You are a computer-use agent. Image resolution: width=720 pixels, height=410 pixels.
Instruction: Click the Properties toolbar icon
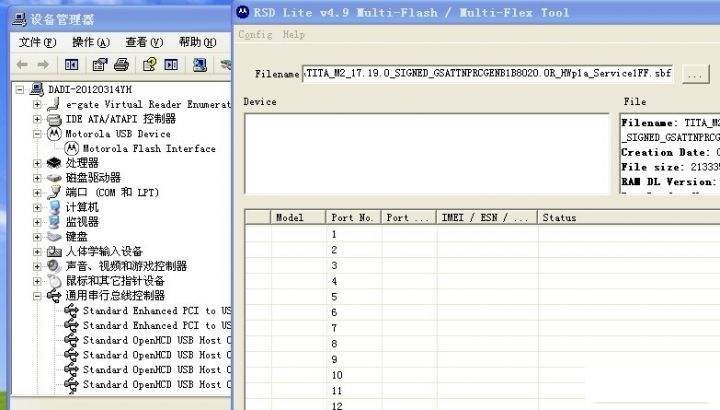pos(99,65)
